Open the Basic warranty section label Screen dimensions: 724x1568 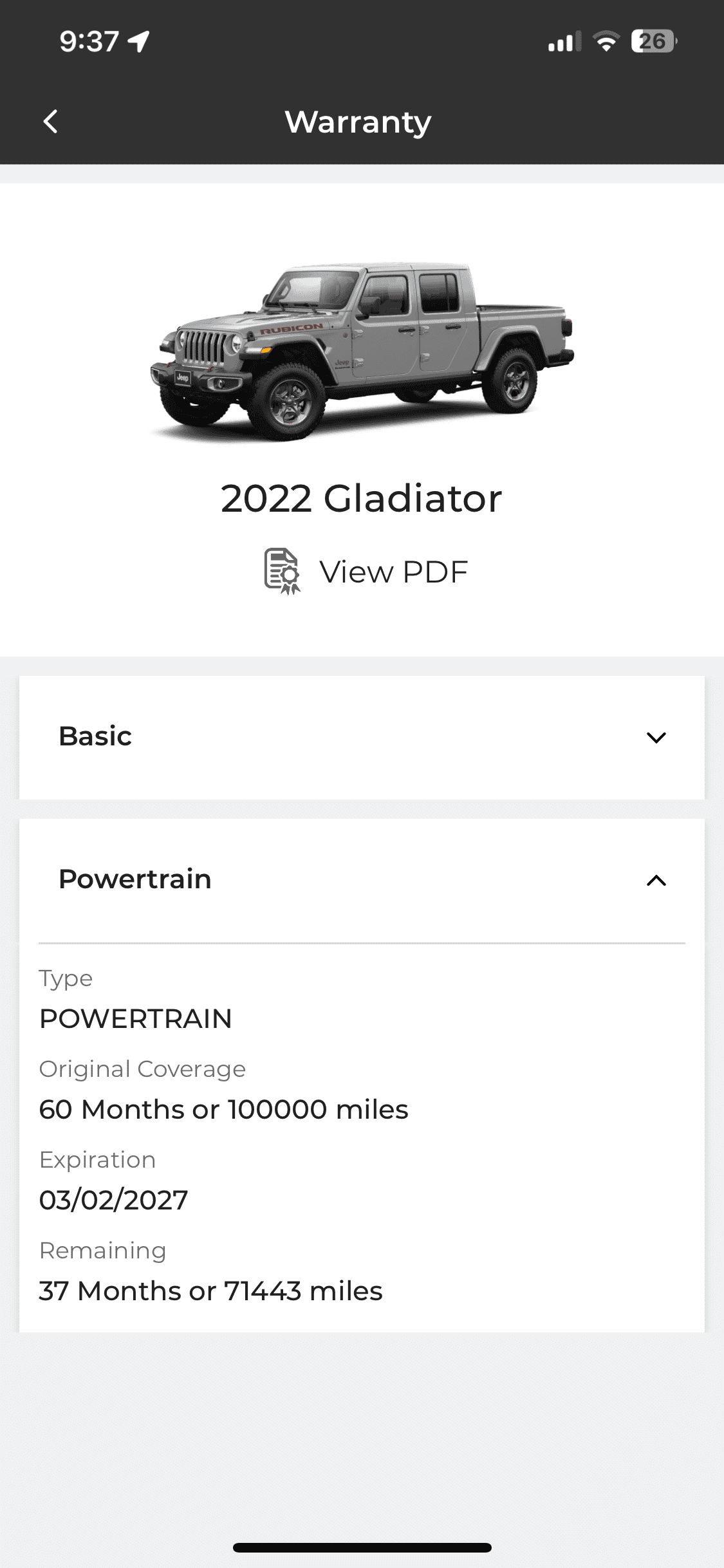tap(95, 736)
